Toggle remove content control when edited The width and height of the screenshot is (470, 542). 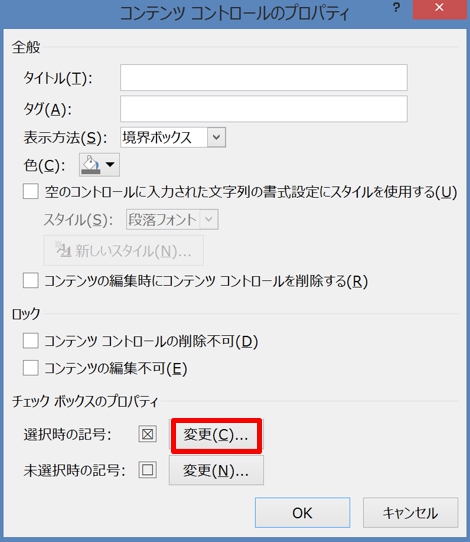pyautogui.click(x=31, y=280)
